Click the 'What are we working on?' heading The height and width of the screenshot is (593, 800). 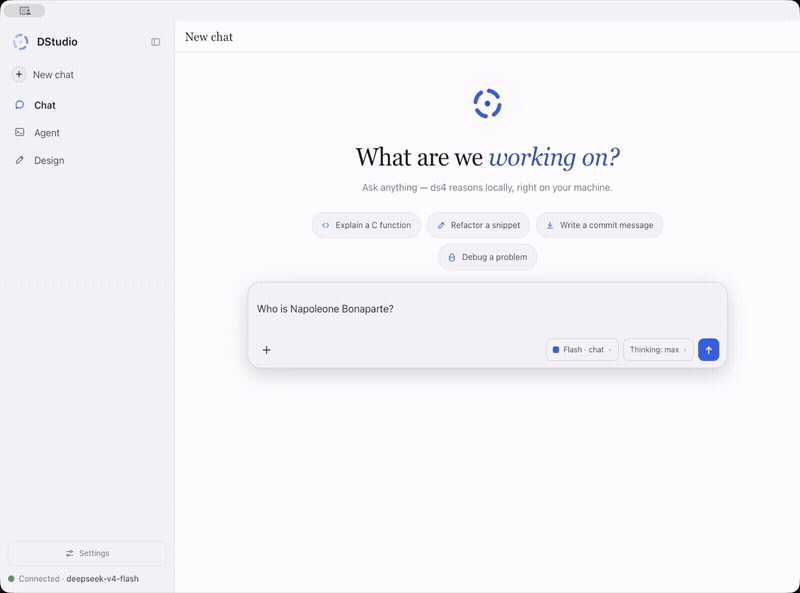point(488,157)
